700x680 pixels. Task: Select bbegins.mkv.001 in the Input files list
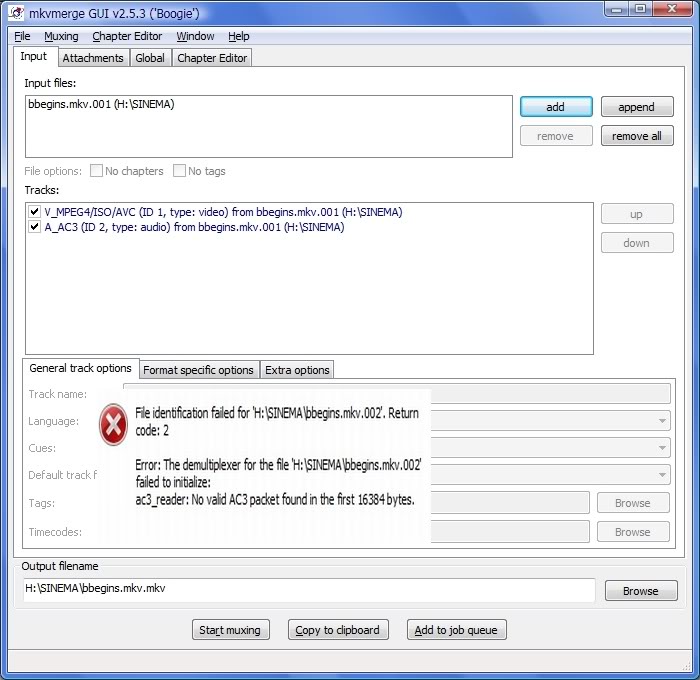101,104
